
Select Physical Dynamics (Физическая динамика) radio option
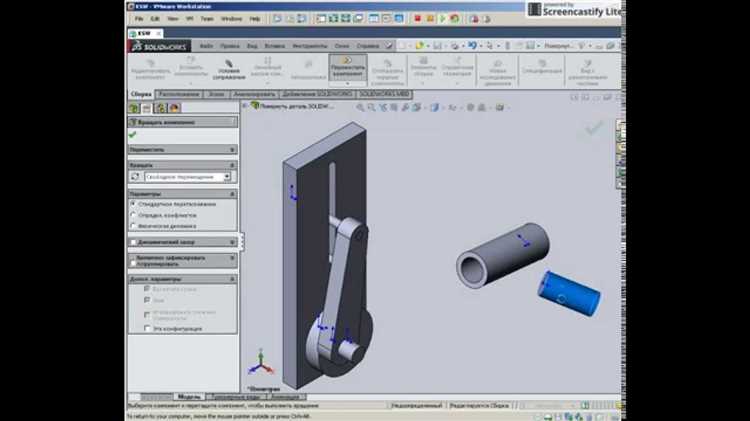[133, 226]
